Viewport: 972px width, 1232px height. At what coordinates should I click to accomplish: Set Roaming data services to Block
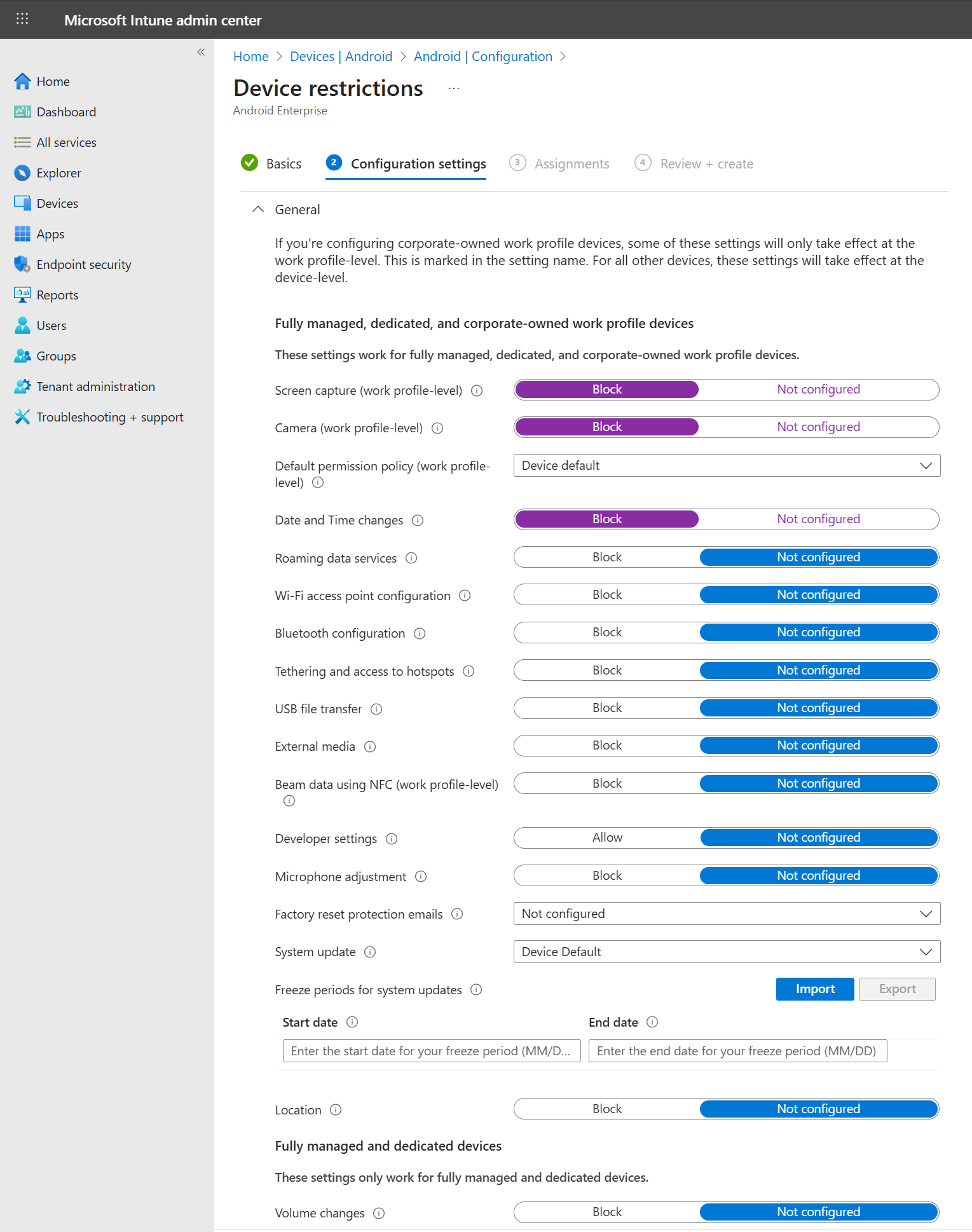point(607,558)
